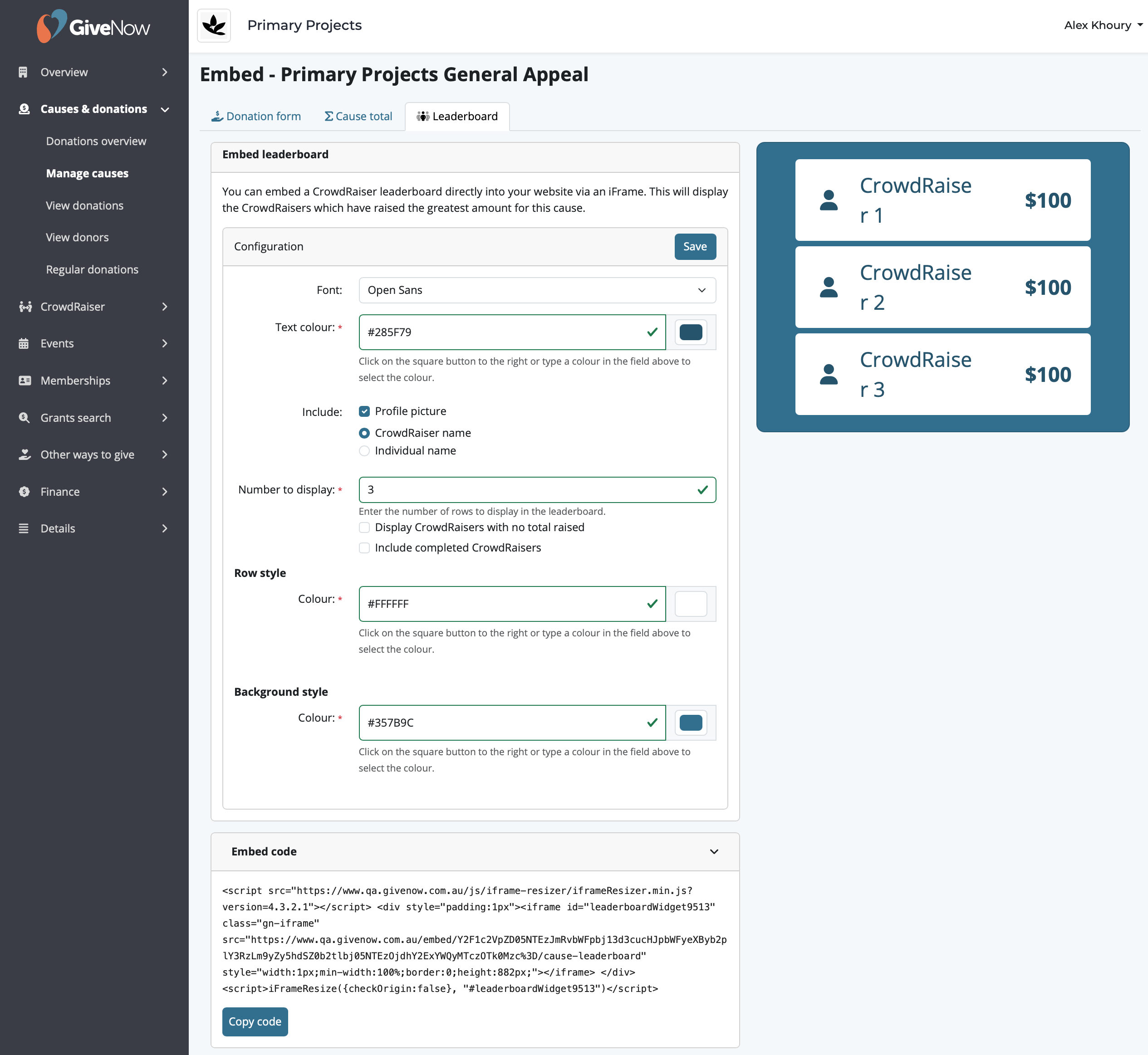The height and width of the screenshot is (1055, 1148).
Task: Open Manage causes in the sidebar
Action: 88,174
